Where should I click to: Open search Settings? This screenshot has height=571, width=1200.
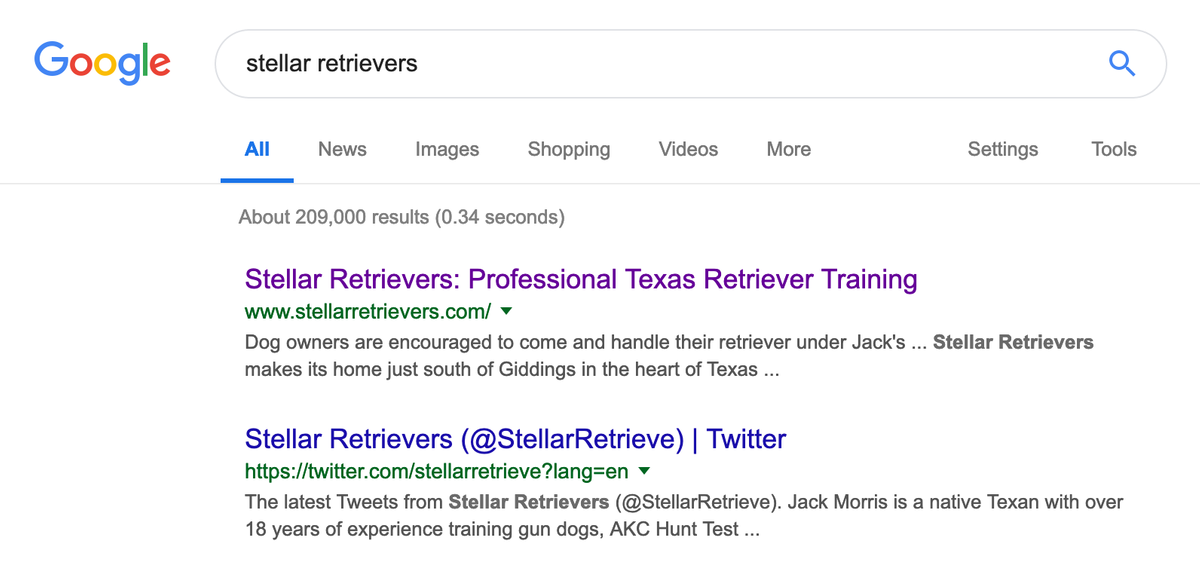point(1002,149)
